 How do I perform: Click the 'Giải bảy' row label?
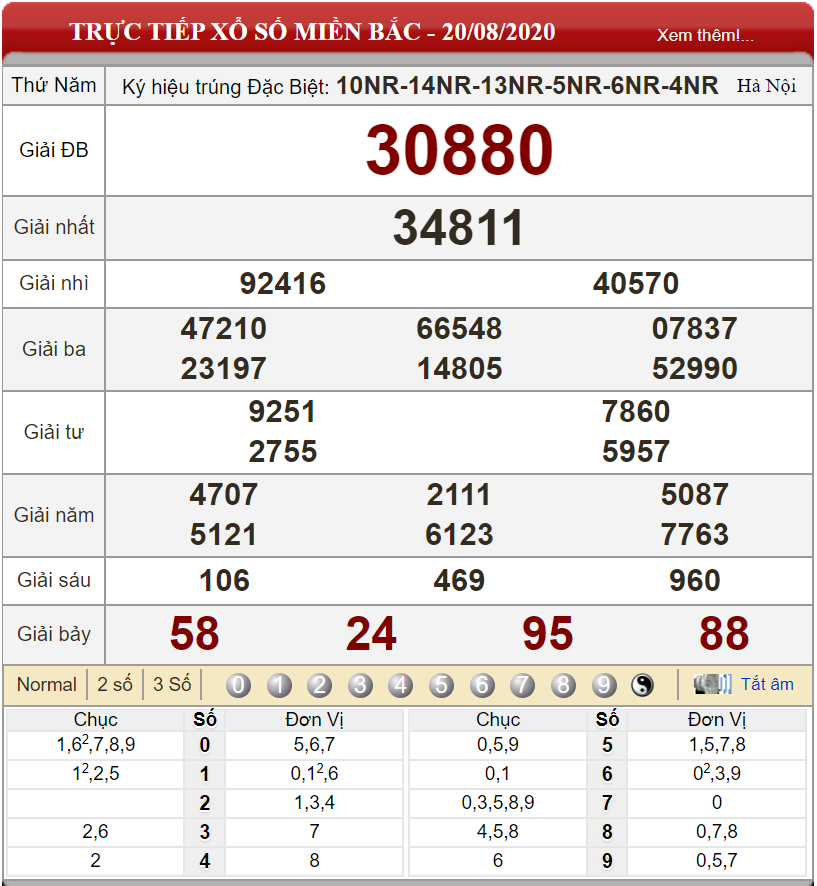(54, 634)
